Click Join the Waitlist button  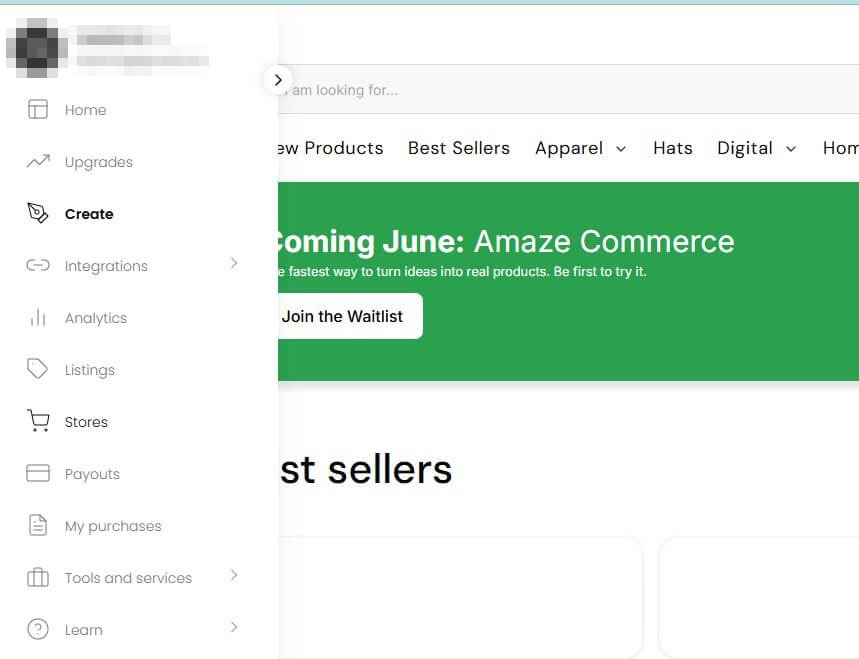(350, 316)
